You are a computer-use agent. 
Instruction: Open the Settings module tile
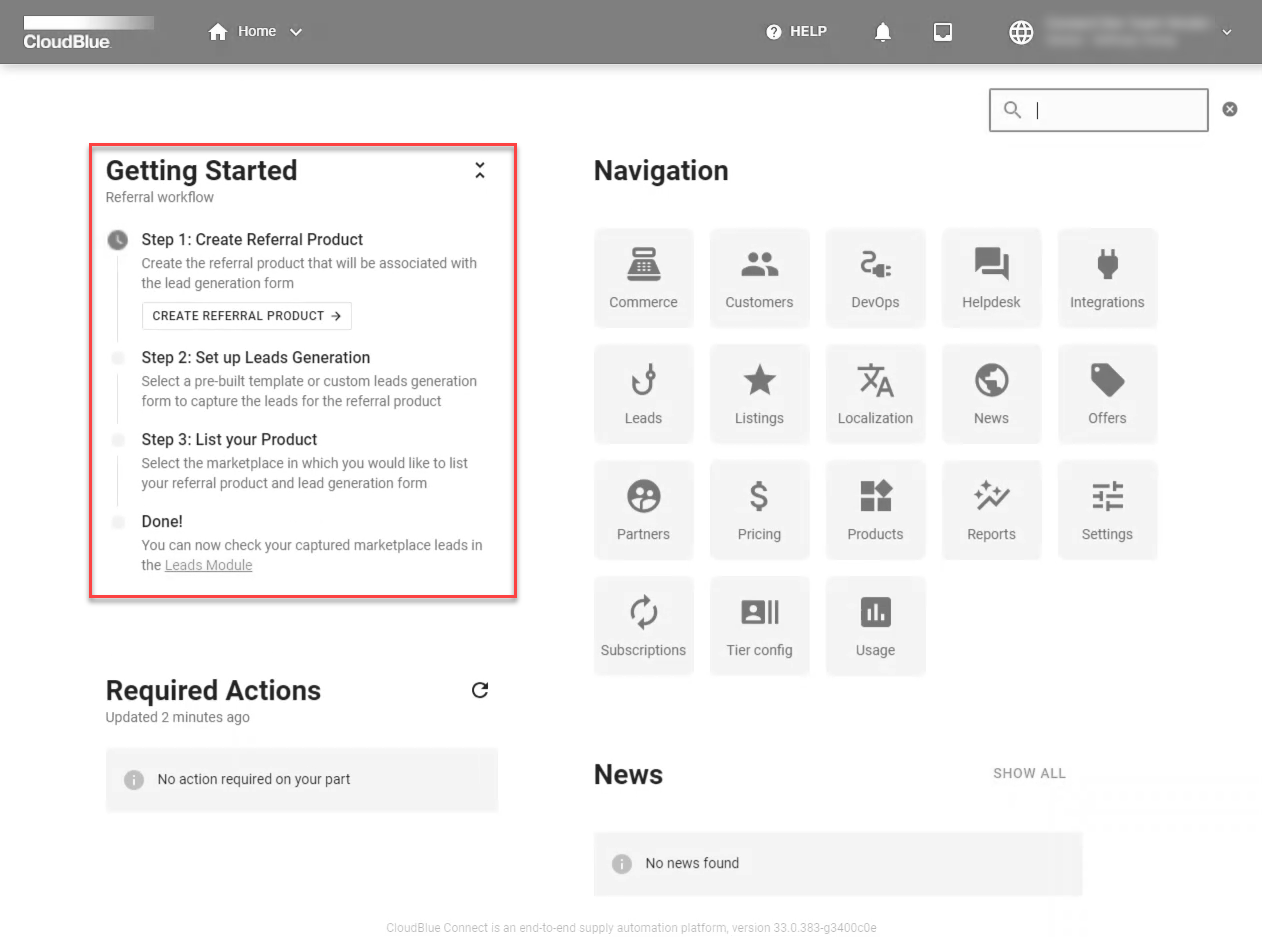tap(1107, 510)
